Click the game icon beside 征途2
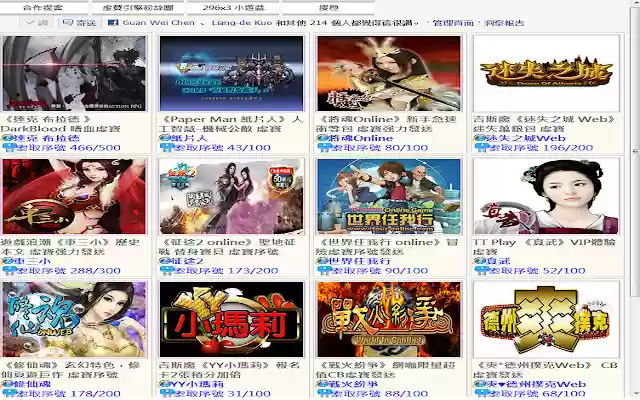640x400 pixels. pos(164,261)
